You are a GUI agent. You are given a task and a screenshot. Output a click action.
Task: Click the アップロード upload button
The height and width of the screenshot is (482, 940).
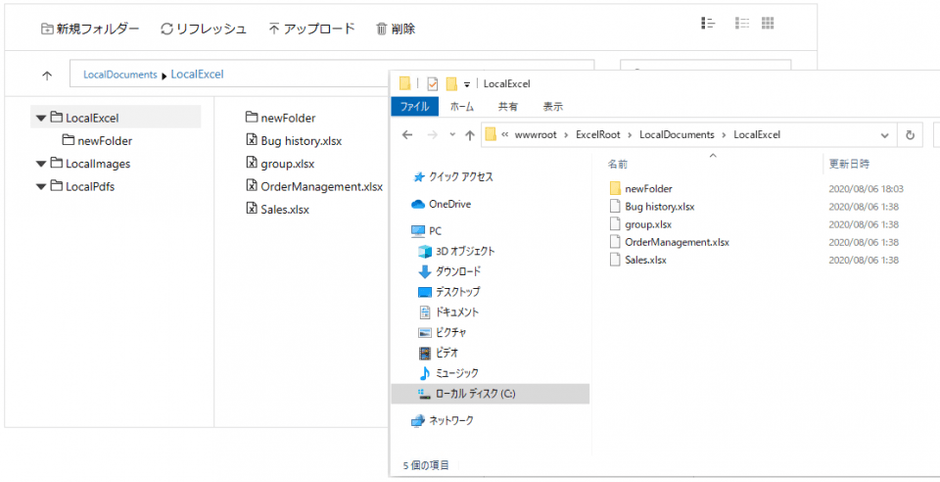(x=311, y=29)
